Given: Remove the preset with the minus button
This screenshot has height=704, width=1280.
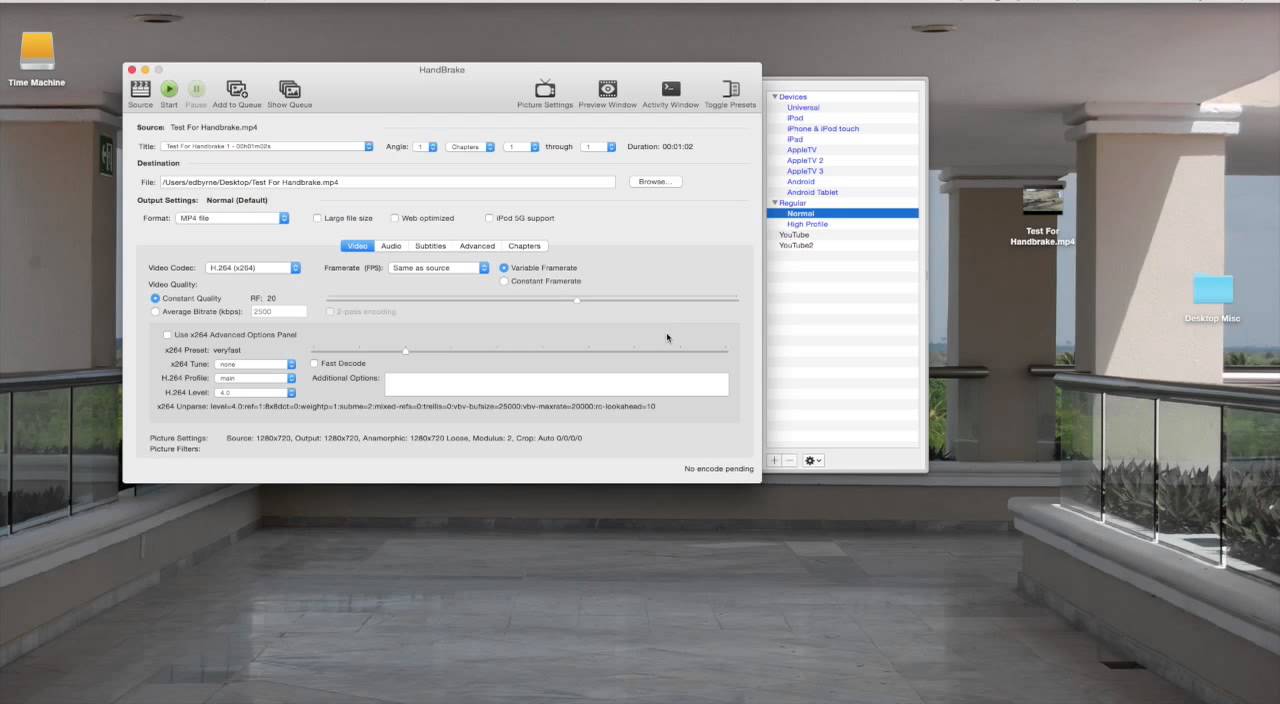Looking at the screenshot, I should tap(789, 460).
